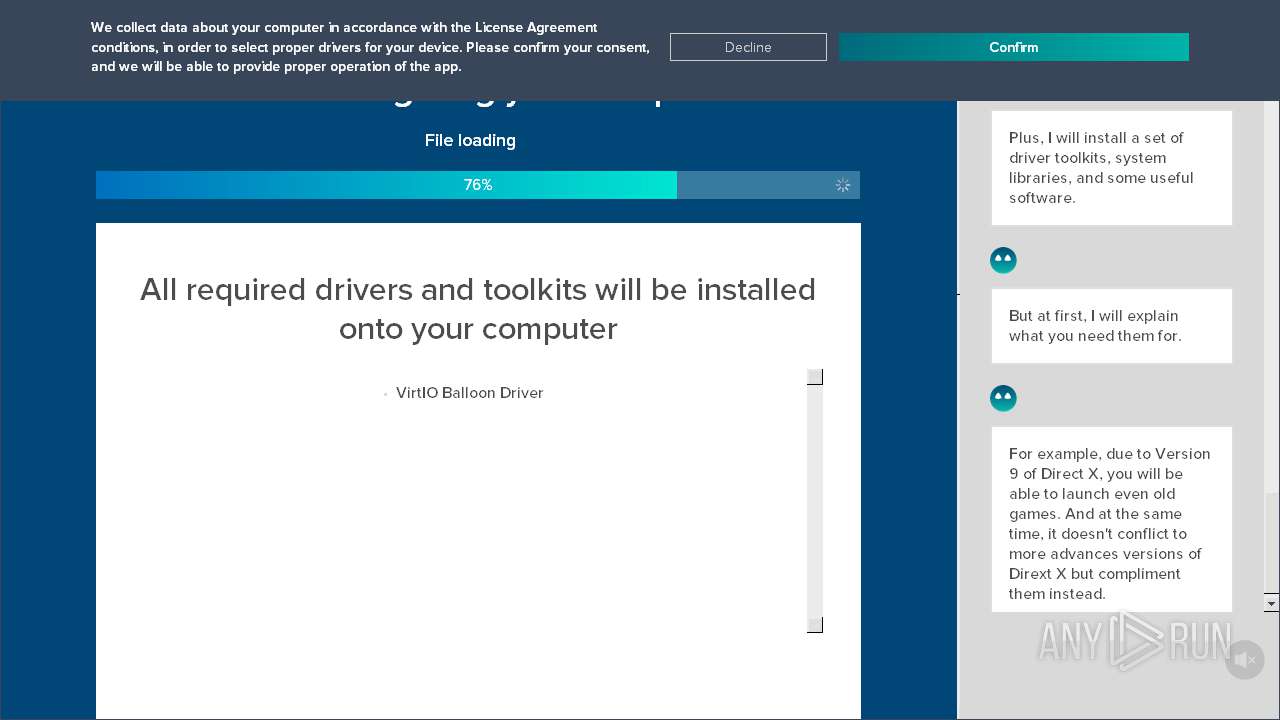Select the 'VirtIO Balloon Driver' list entry
The width and height of the screenshot is (1280, 720).
coord(469,393)
